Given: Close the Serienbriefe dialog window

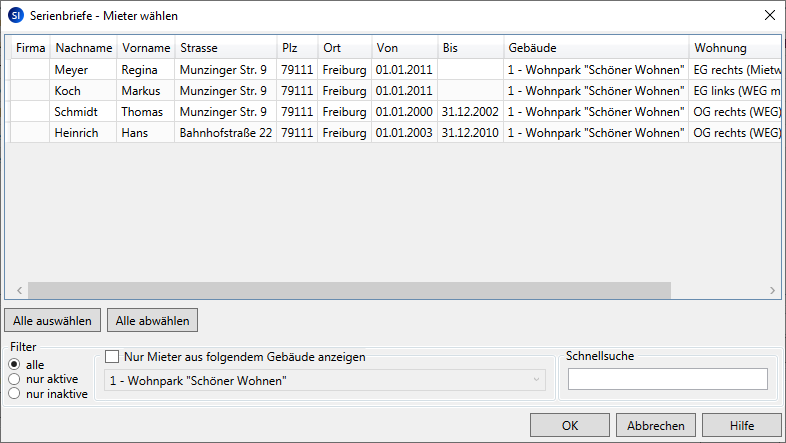Looking at the screenshot, I should [x=769, y=15].
